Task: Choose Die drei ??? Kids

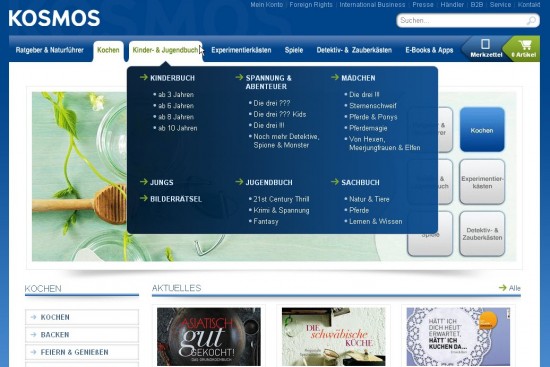Action: pyautogui.click(x=280, y=114)
